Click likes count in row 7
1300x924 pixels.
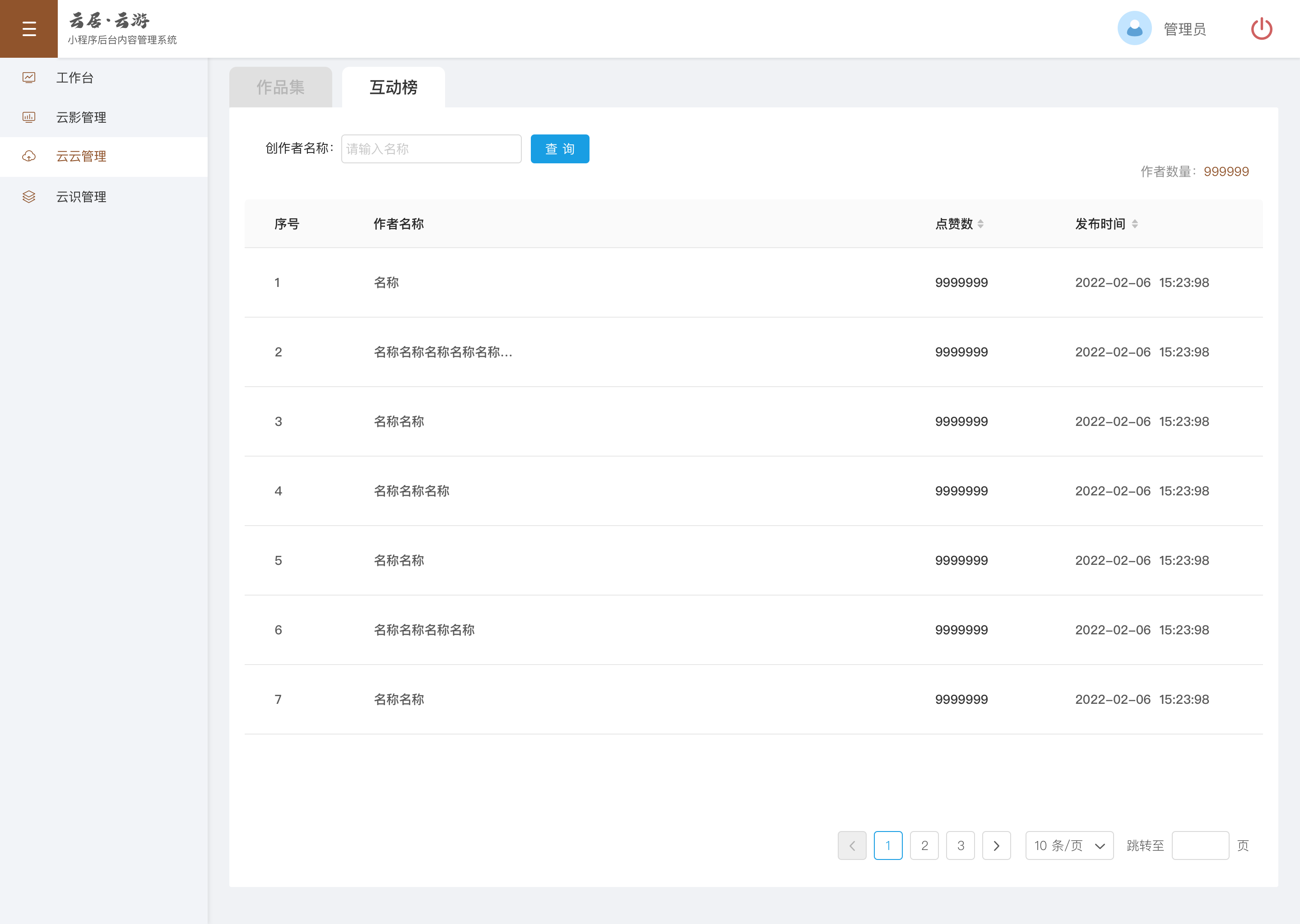[961, 699]
